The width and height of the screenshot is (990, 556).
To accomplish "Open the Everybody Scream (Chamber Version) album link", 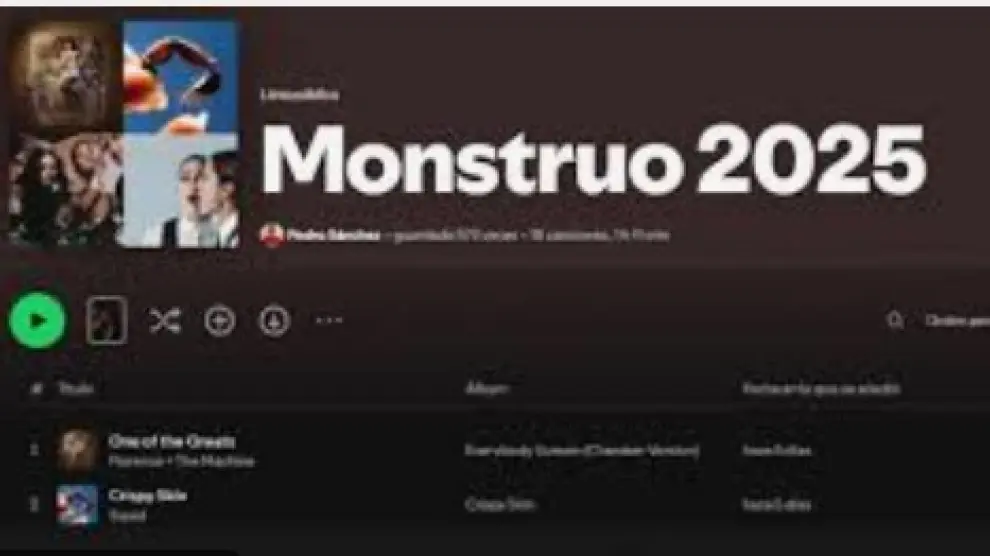I will pyautogui.click(x=582, y=451).
